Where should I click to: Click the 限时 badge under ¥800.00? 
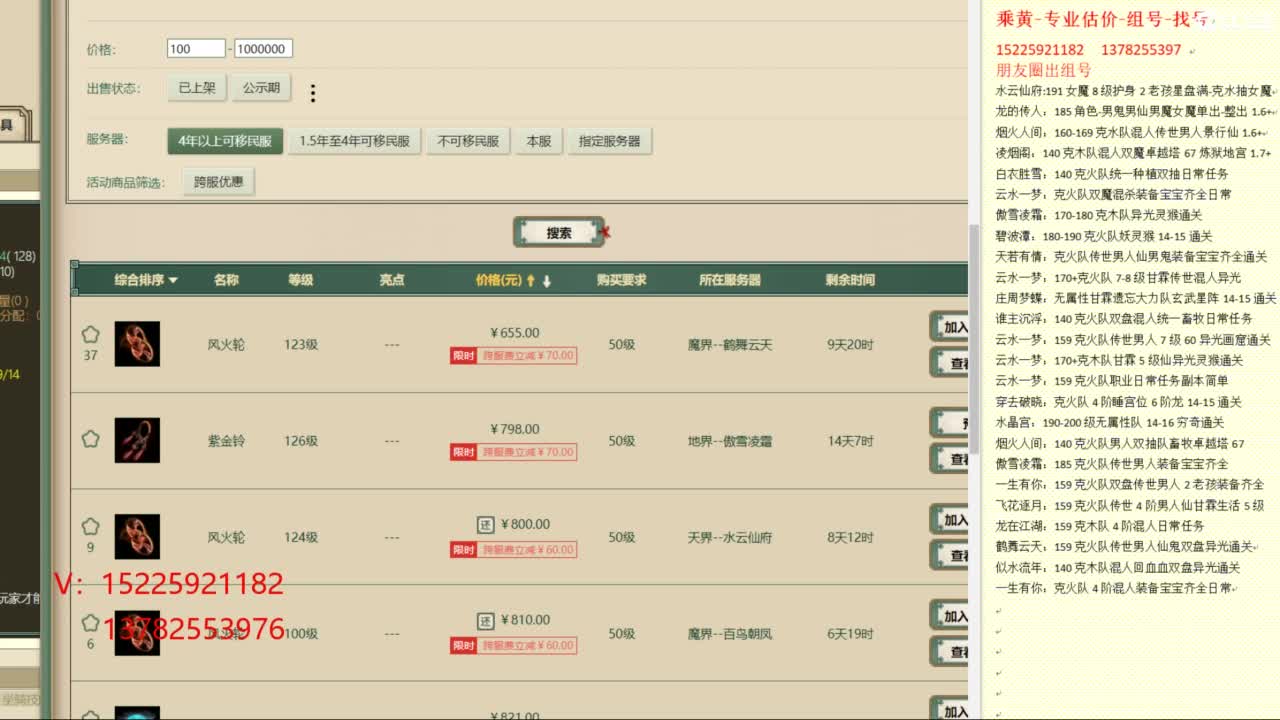click(463, 549)
